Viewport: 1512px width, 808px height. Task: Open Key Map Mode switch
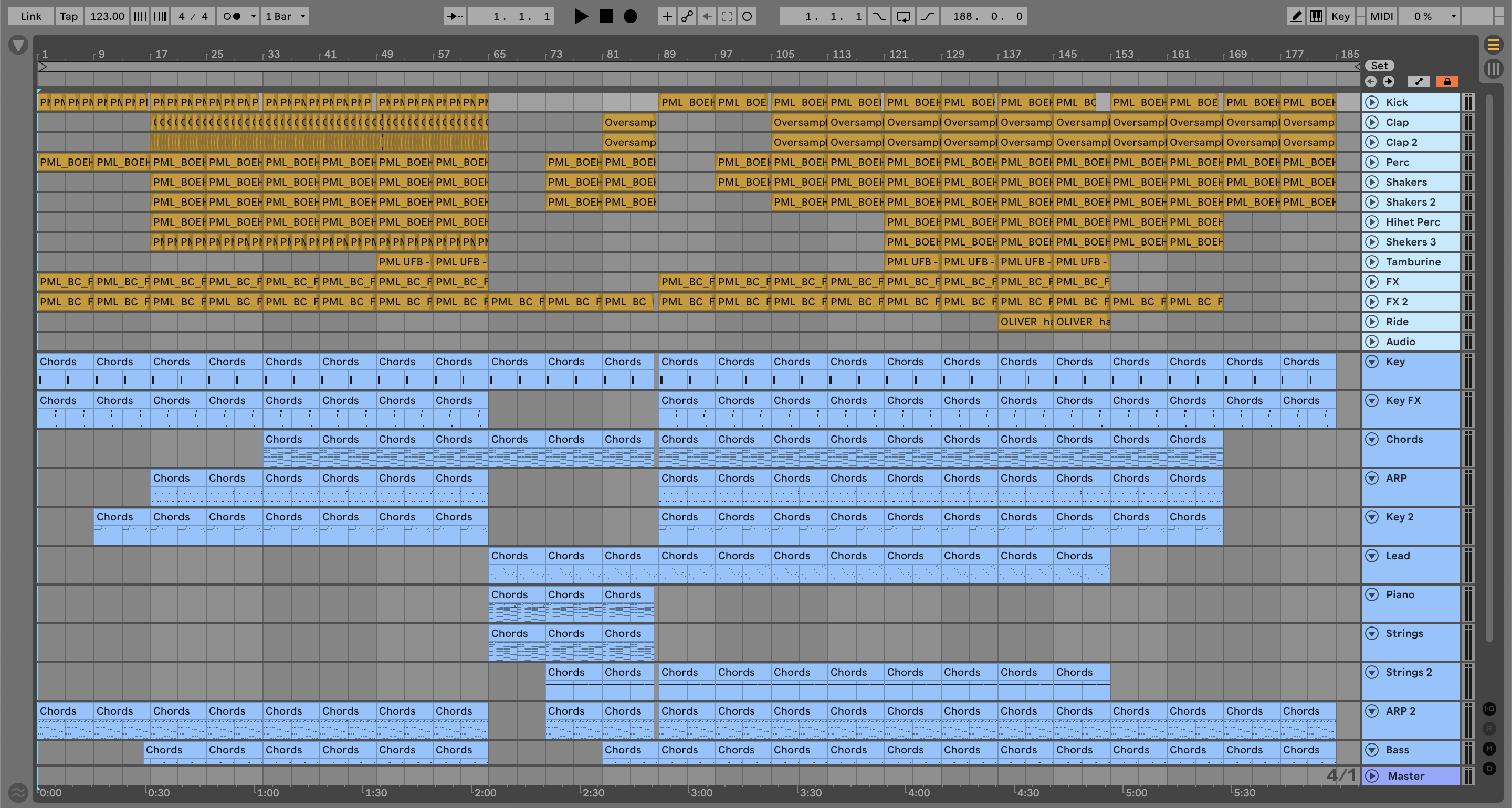[1340, 16]
